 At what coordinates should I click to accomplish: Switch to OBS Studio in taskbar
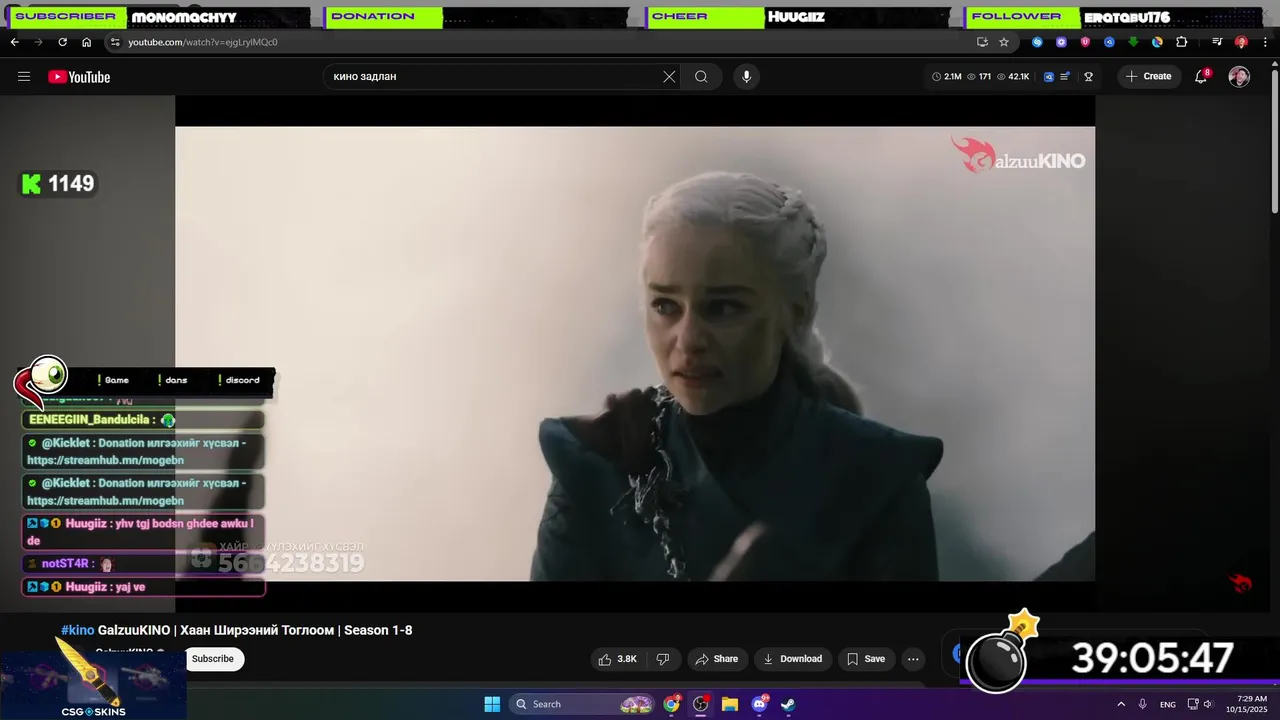701,704
